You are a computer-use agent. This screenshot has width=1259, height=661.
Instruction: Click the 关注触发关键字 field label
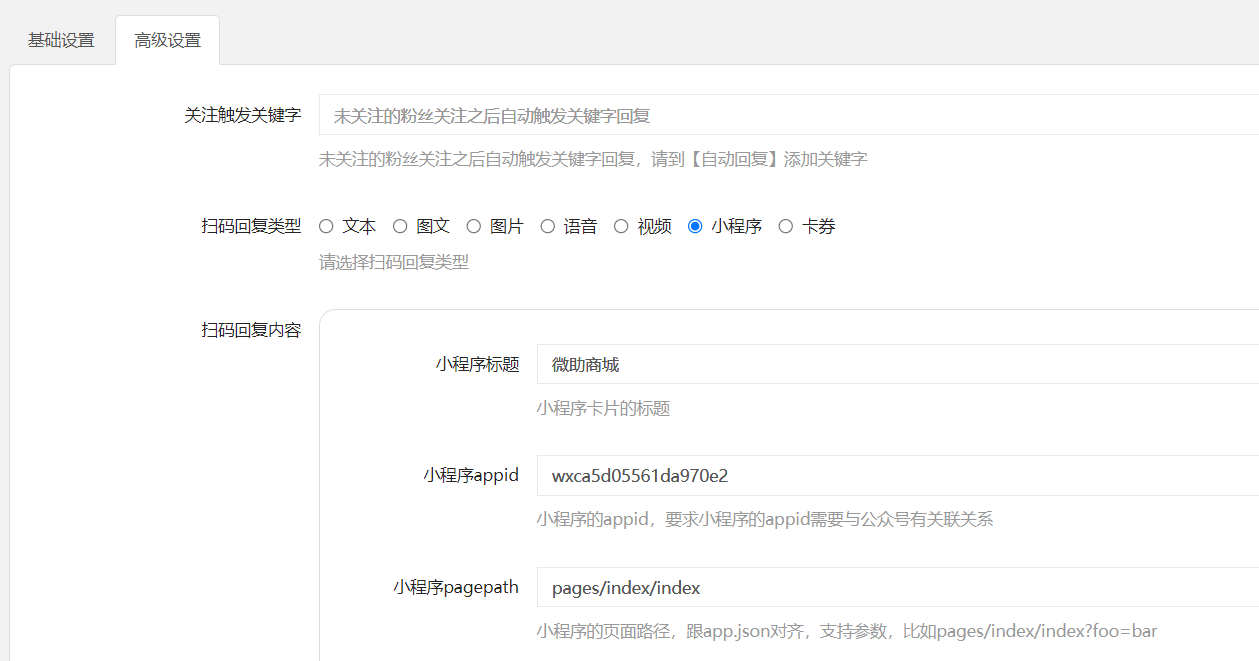tap(242, 115)
